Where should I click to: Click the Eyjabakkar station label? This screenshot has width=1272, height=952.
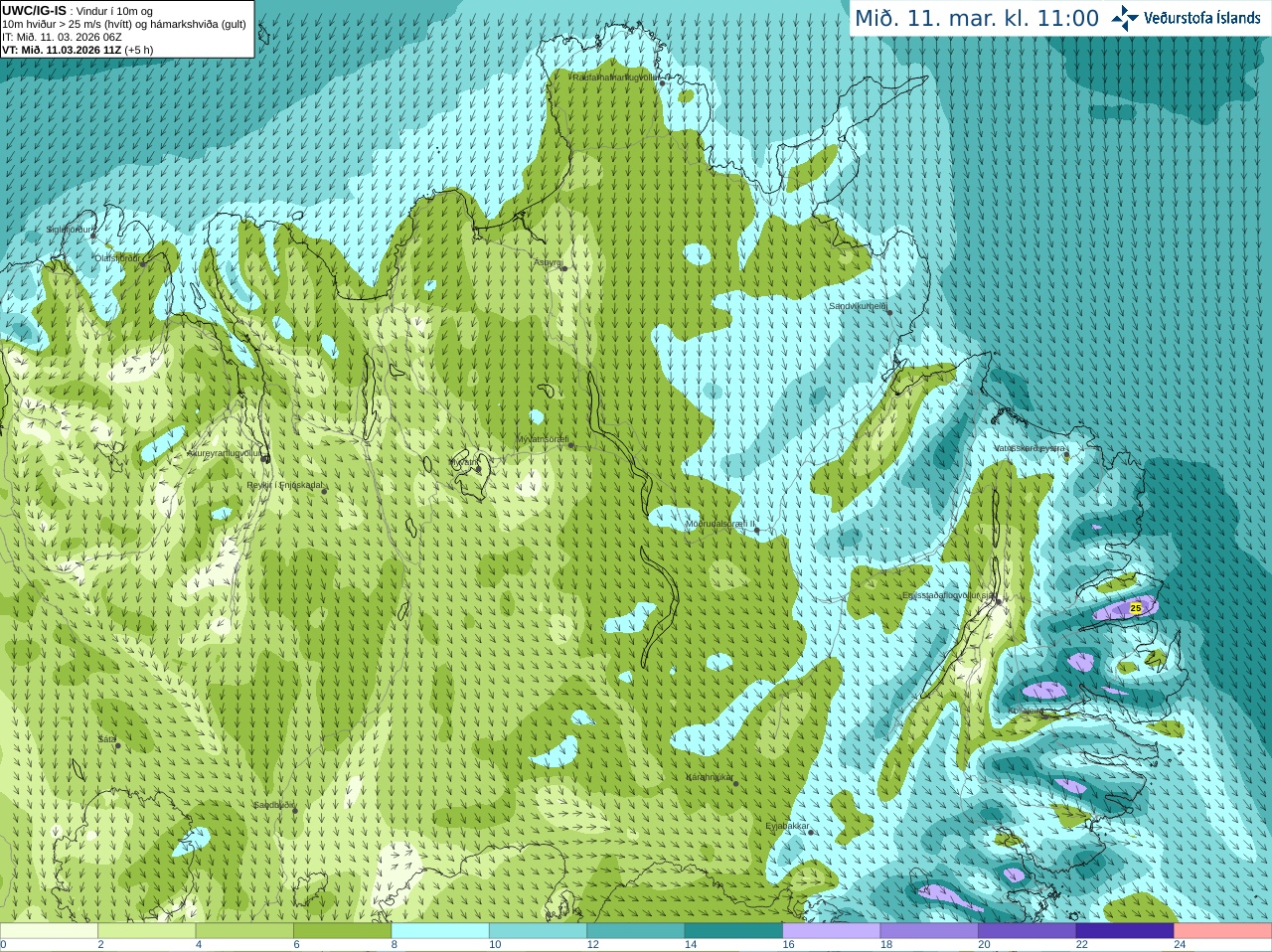click(x=788, y=826)
